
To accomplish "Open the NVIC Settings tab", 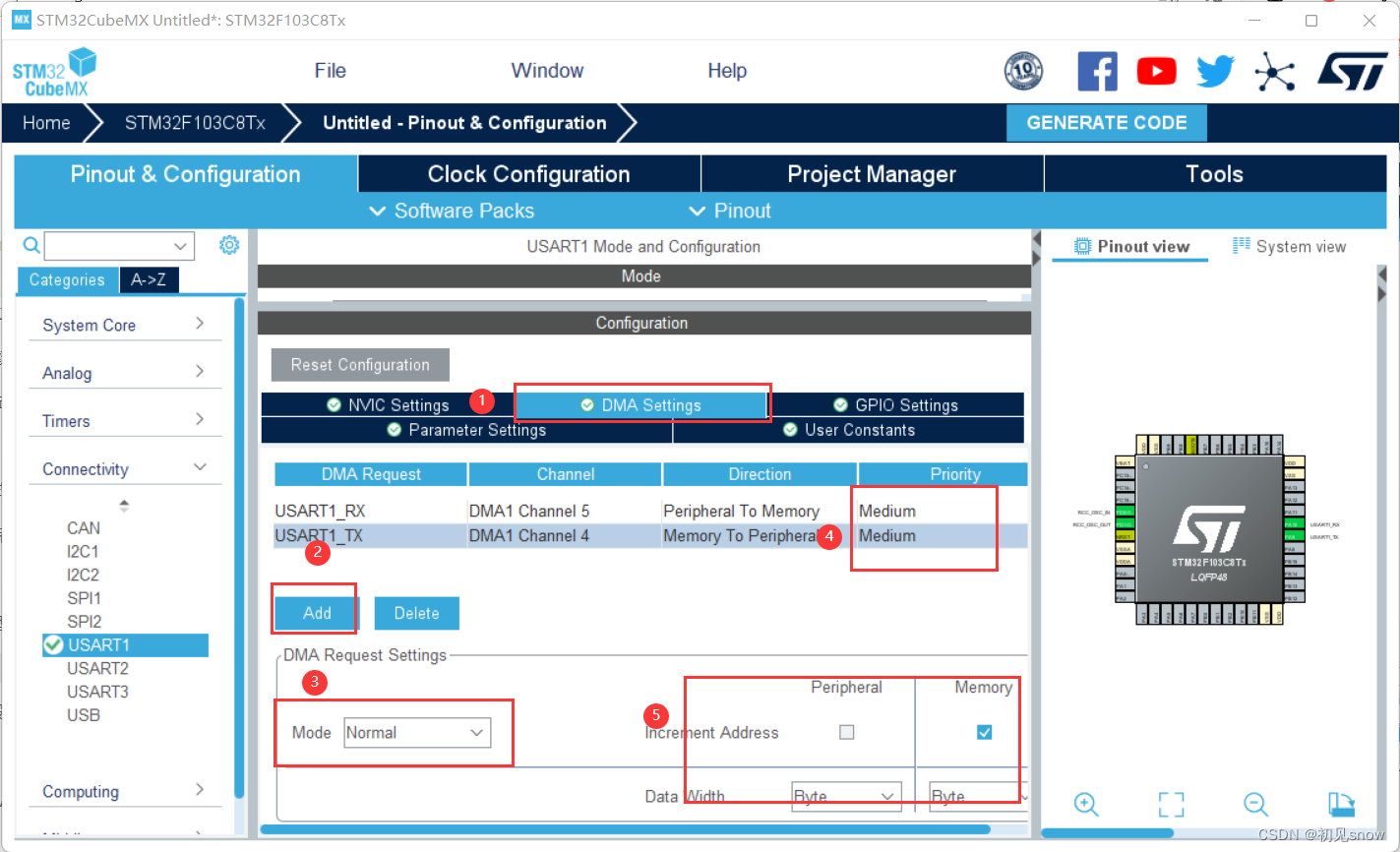I will pyautogui.click(x=388, y=405).
